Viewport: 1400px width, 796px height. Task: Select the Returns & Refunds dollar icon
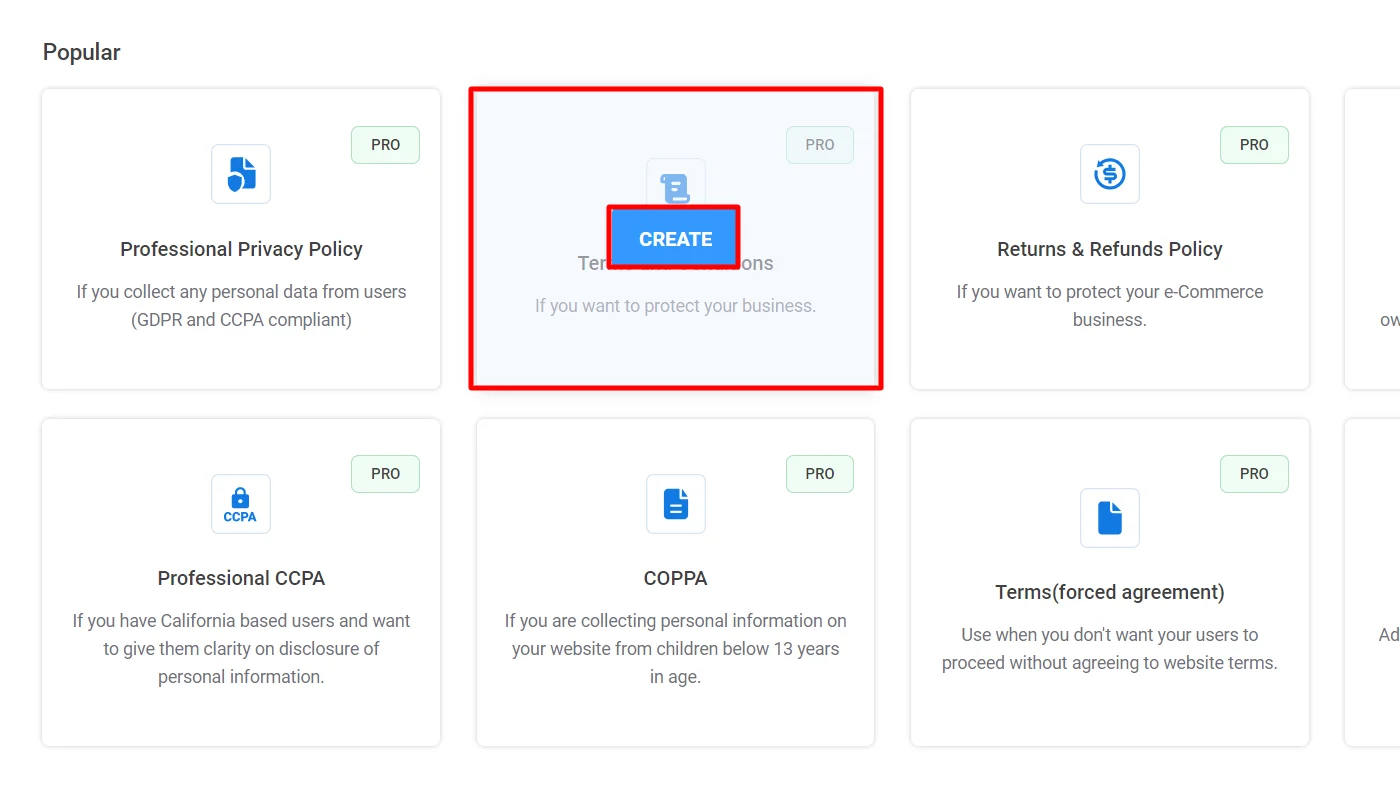pos(1109,174)
